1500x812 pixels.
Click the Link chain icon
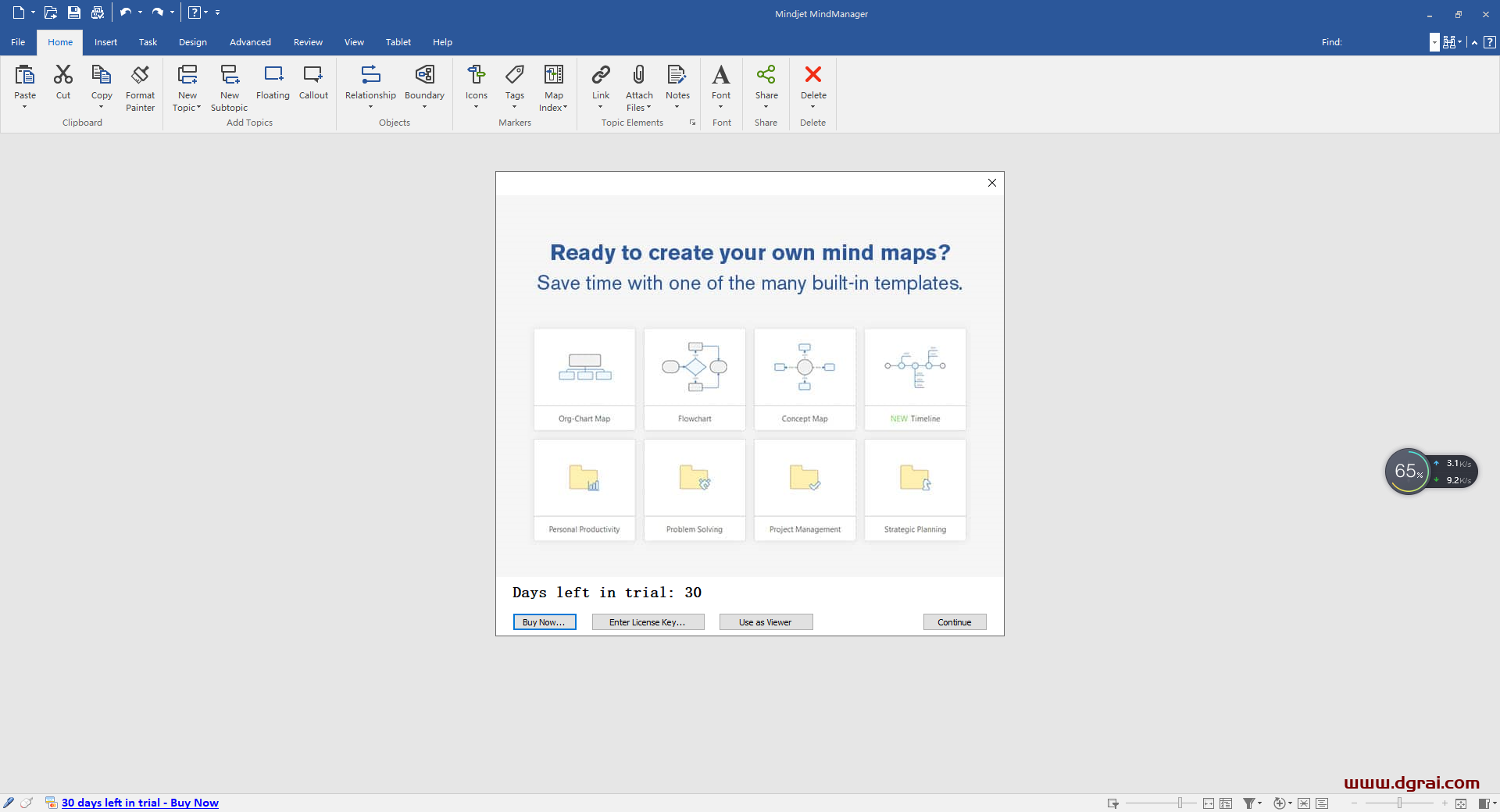(601, 75)
